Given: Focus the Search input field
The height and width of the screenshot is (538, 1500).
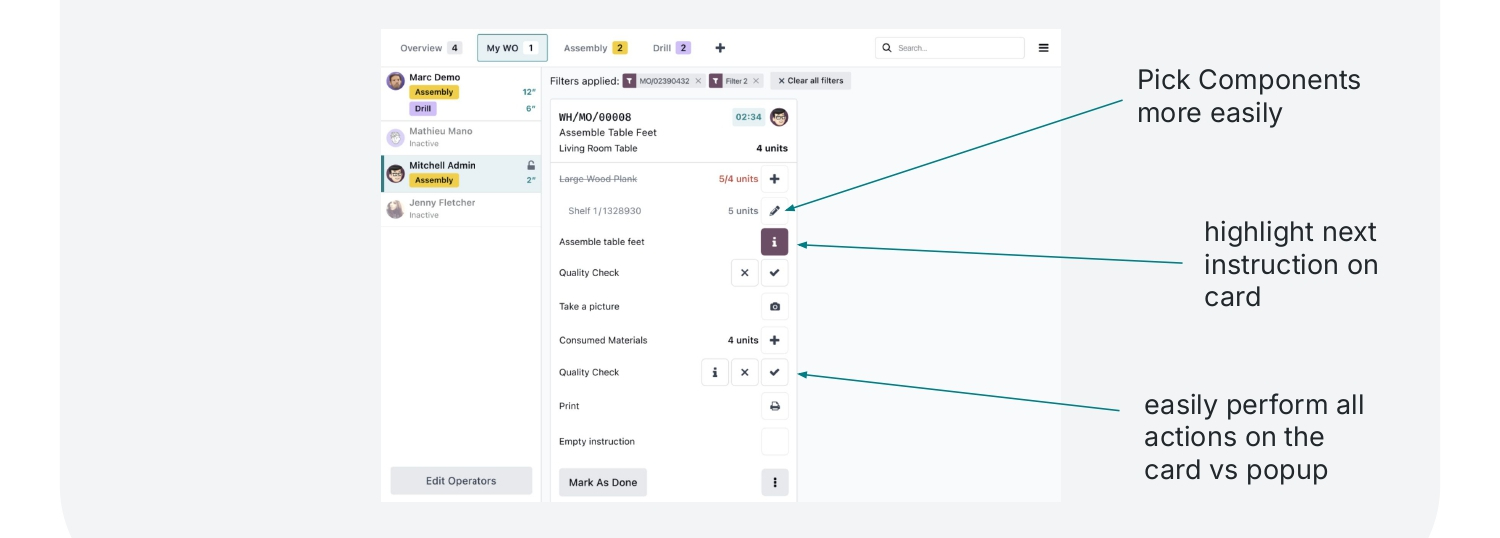Looking at the screenshot, I should [949, 48].
